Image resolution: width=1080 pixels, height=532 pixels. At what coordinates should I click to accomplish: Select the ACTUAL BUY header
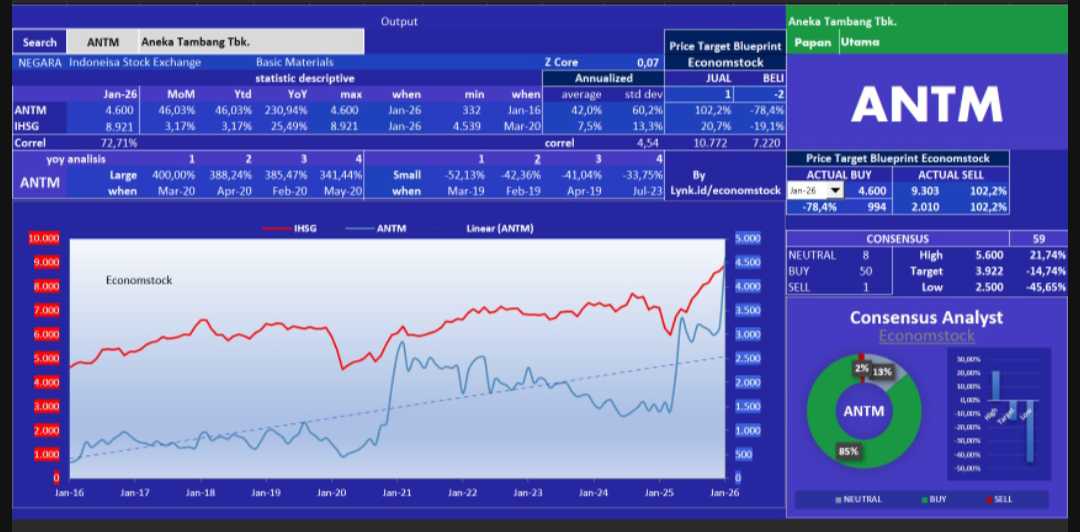pos(838,175)
